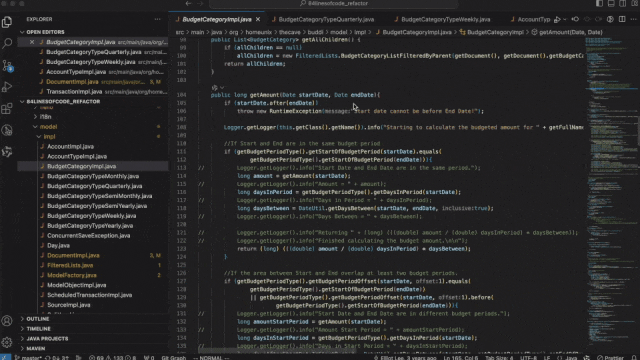This screenshot has width=640, height=360.
Task: Click the code lens icon above getAmount
Action: point(215,87)
